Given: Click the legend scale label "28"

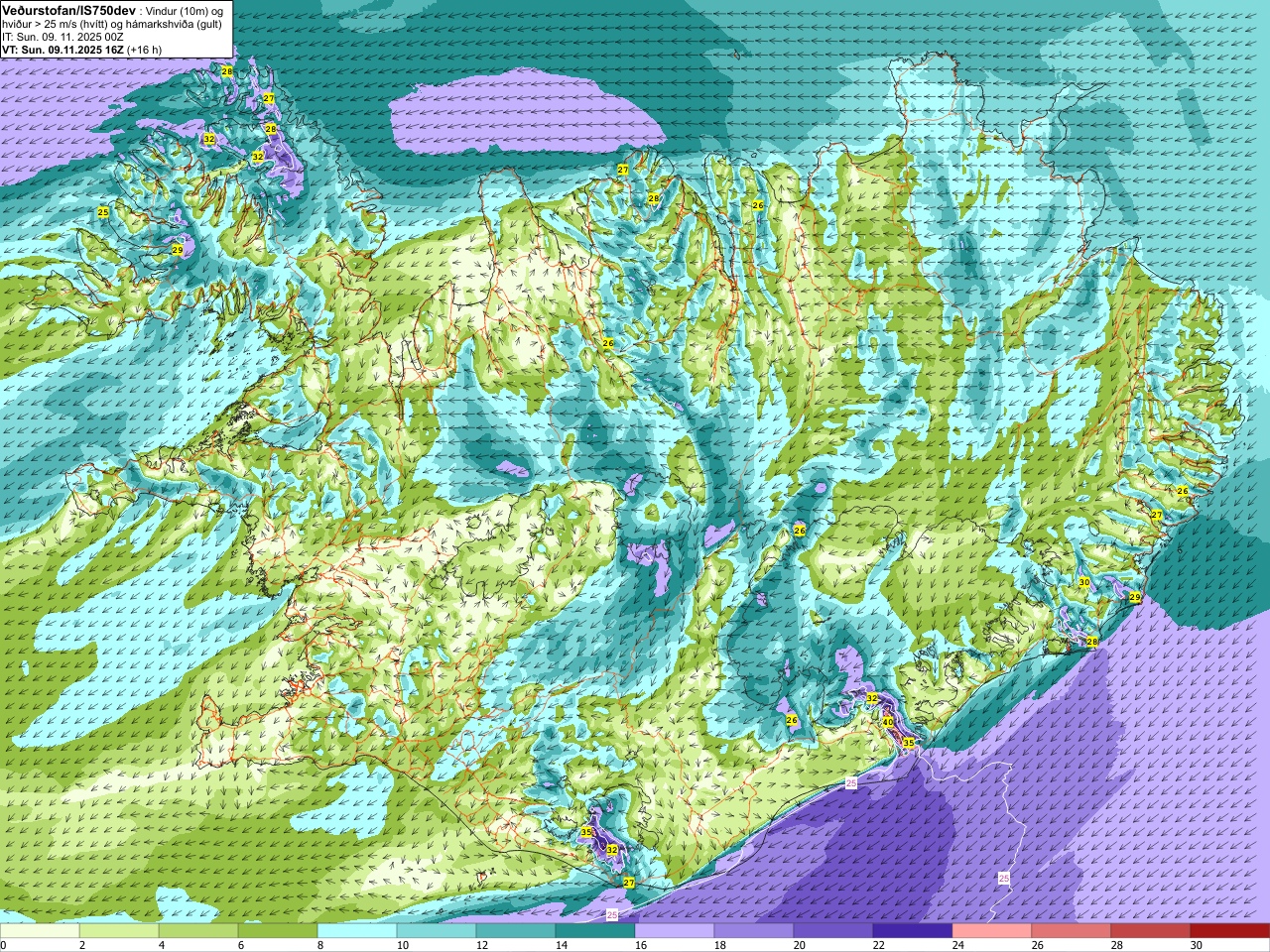Looking at the screenshot, I should click(1117, 945).
